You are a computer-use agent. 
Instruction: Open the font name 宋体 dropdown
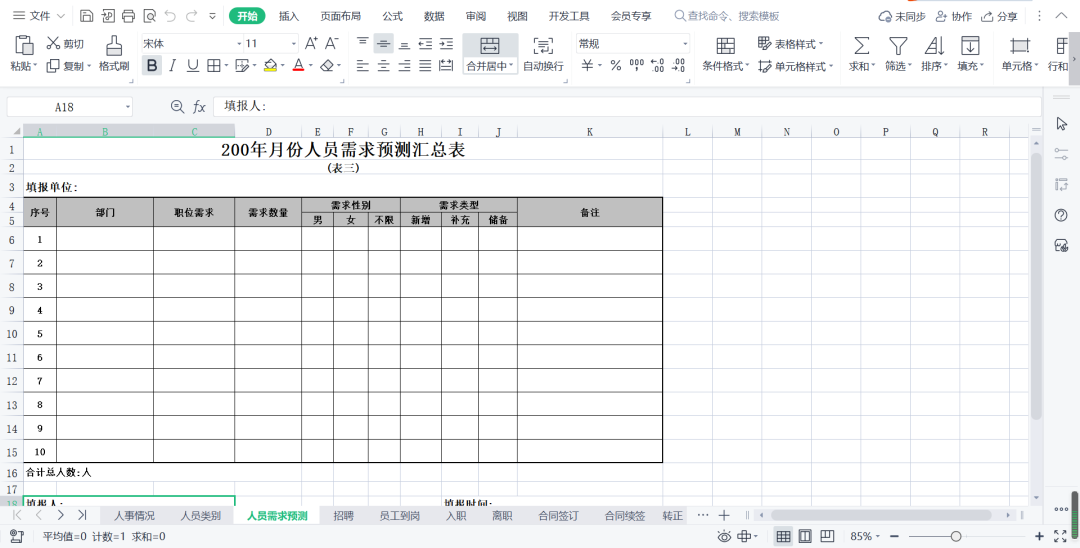(240, 44)
